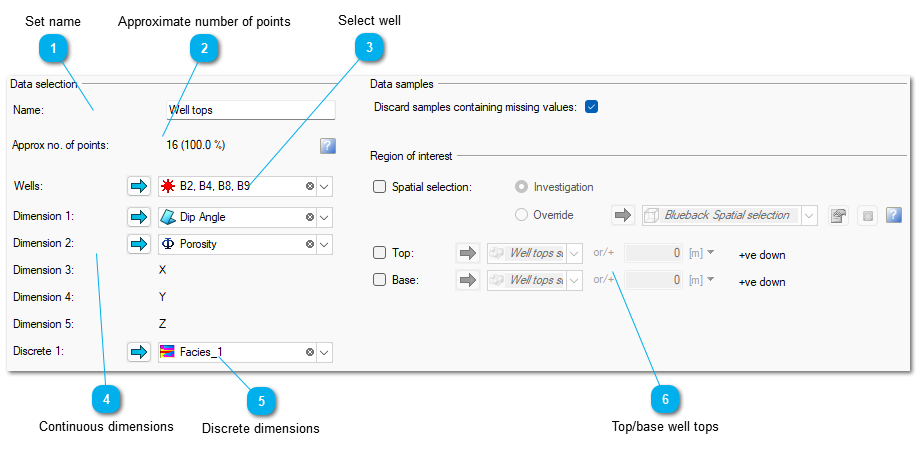Click the blue arrow next to Wells

(139, 186)
